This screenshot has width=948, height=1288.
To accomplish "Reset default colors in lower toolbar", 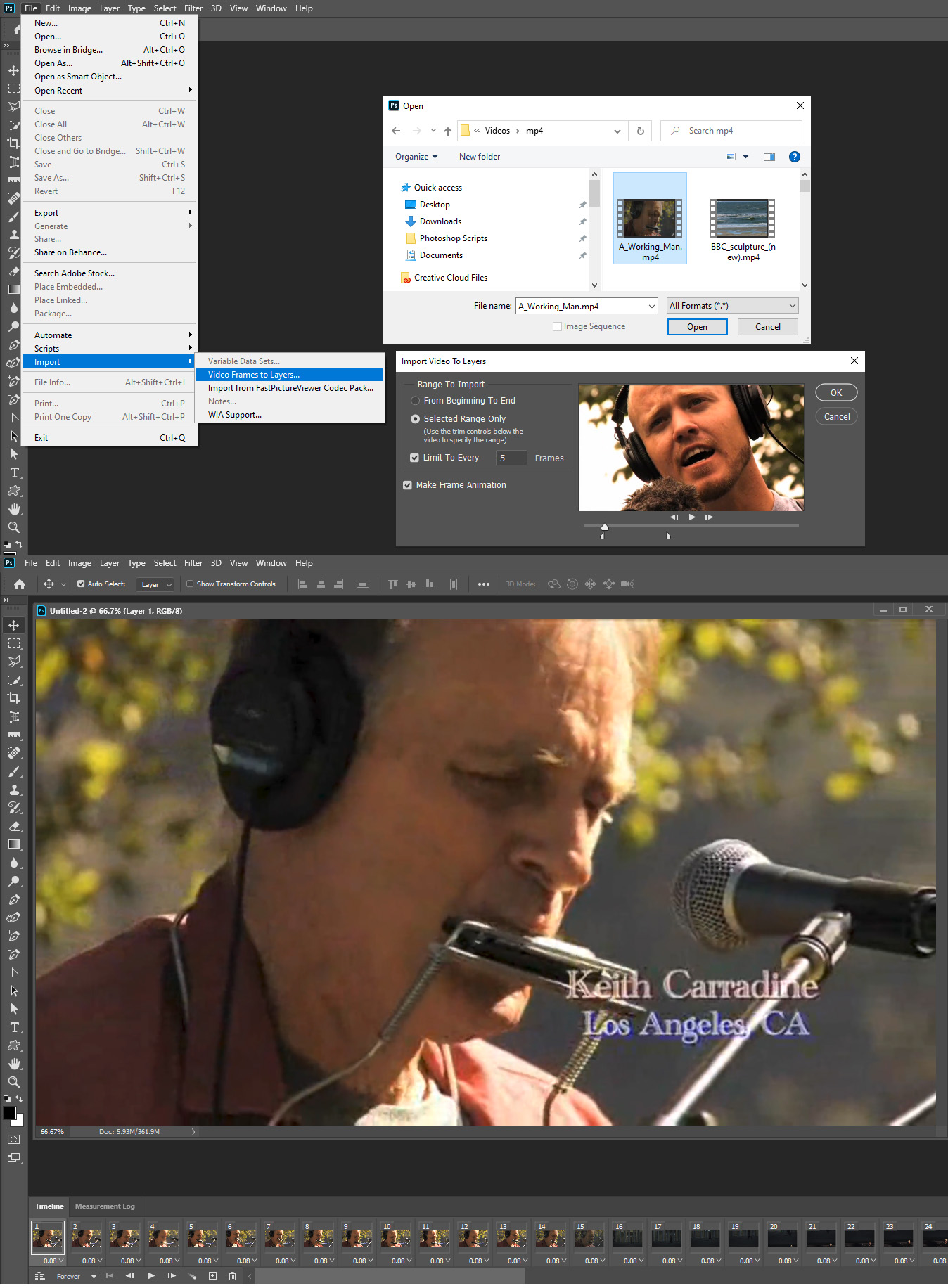I will [x=7, y=1099].
